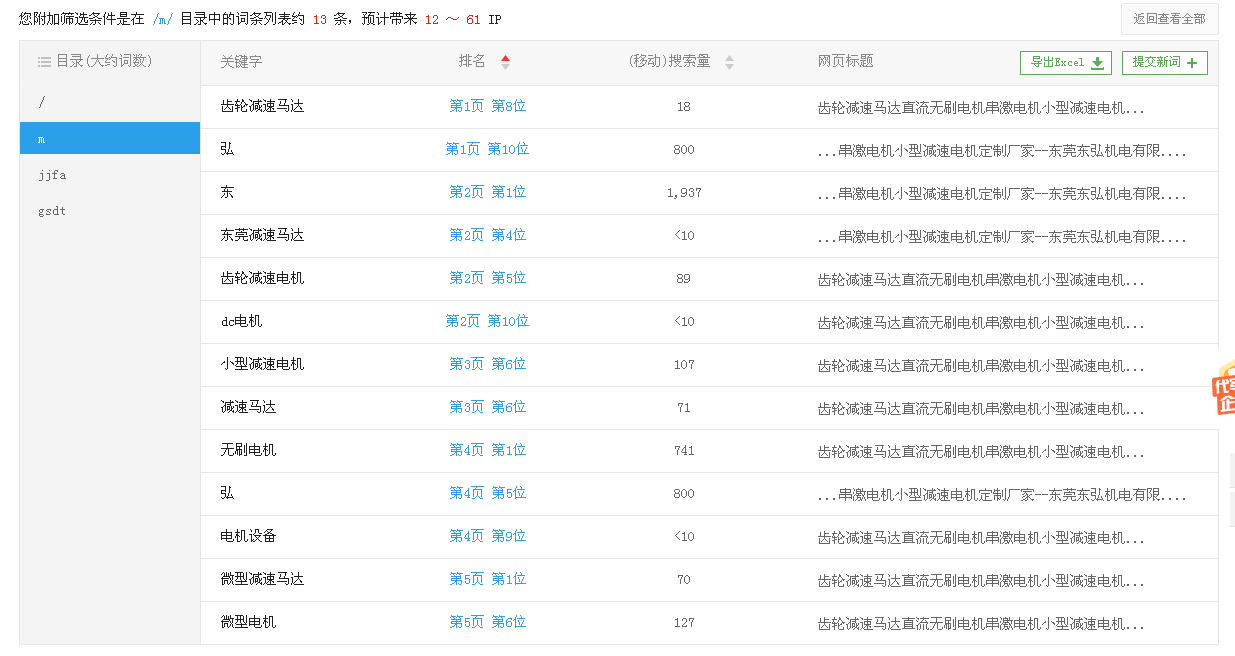The height and width of the screenshot is (656, 1235).
Task: Open the /m/ directory link in the filter text
Action: 162,19
